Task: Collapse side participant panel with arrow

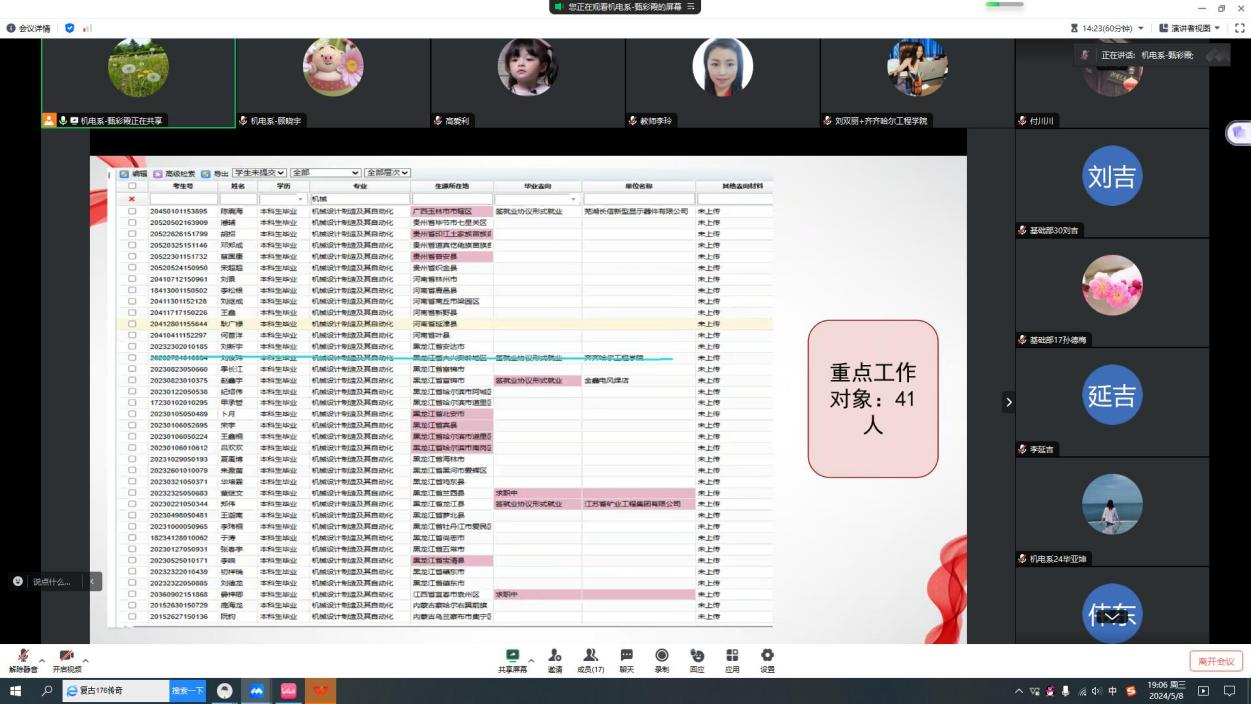Action: [x=1008, y=402]
